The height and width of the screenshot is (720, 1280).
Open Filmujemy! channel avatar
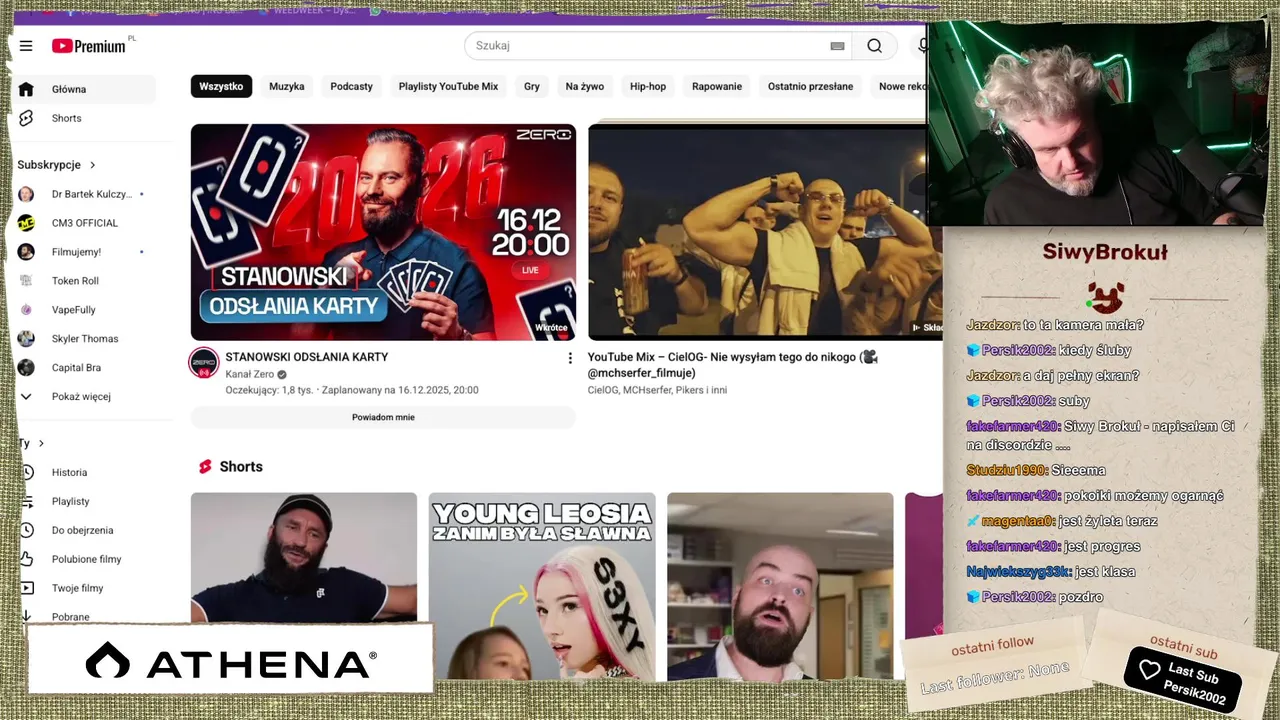[26, 252]
